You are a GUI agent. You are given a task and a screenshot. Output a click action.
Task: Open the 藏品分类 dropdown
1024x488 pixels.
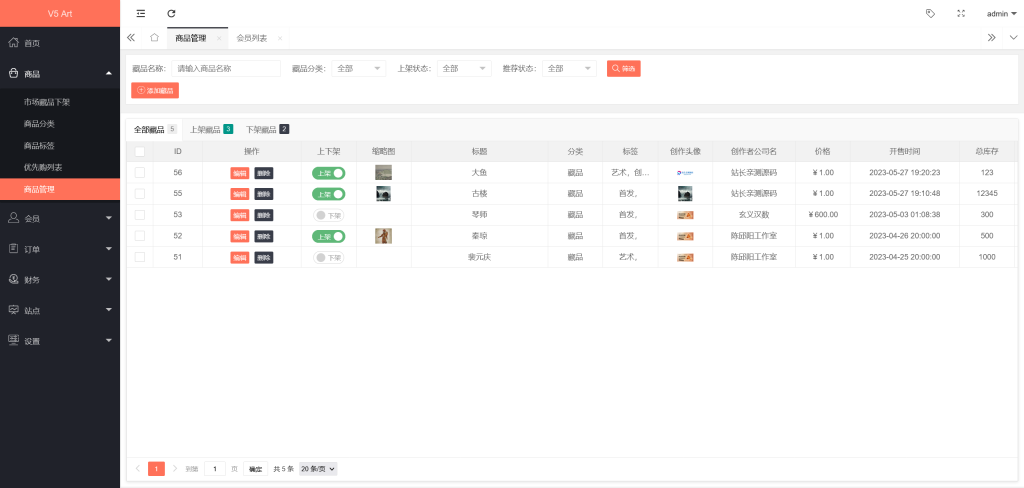(359, 69)
